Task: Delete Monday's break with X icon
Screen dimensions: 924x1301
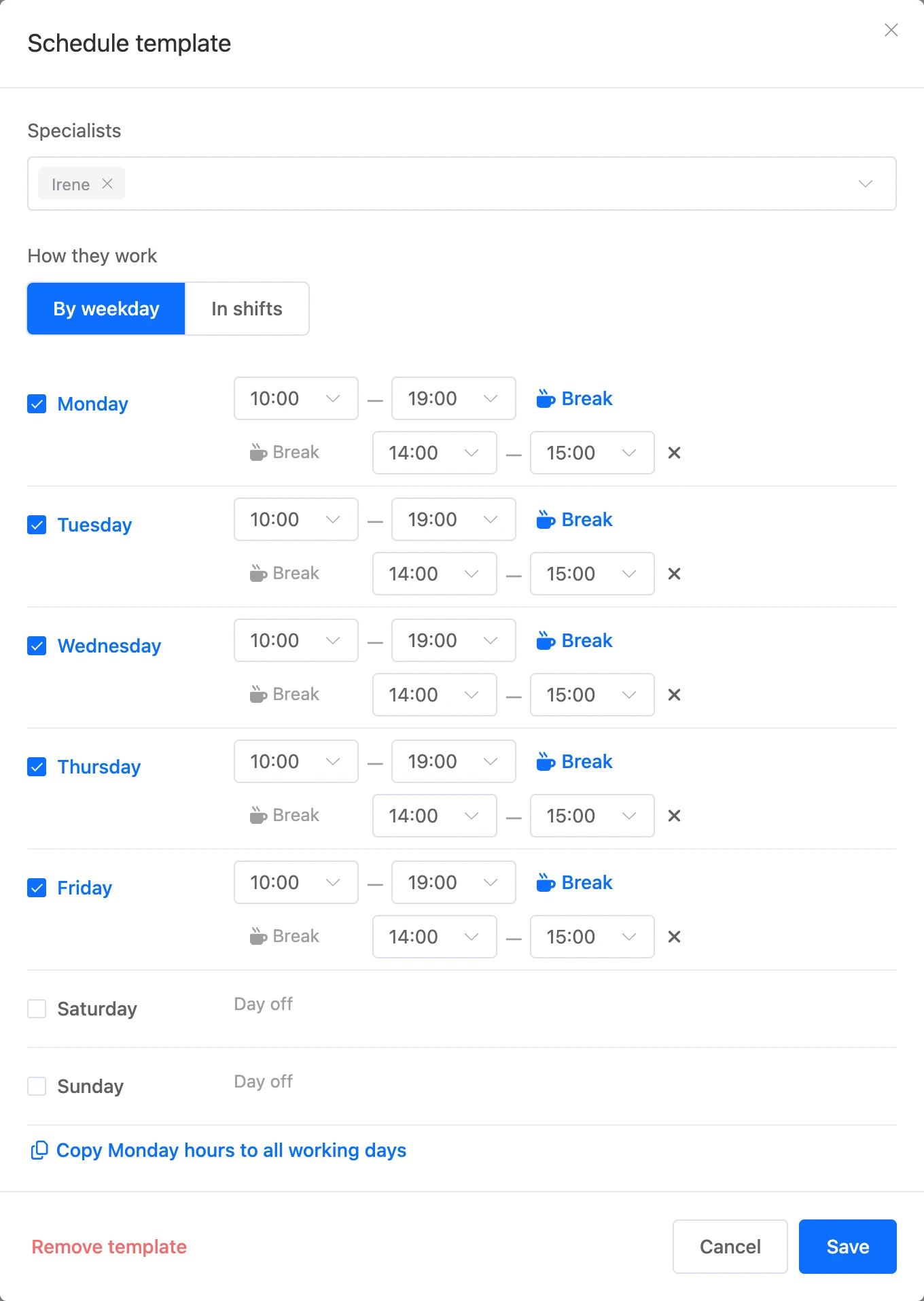Action: [674, 453]
